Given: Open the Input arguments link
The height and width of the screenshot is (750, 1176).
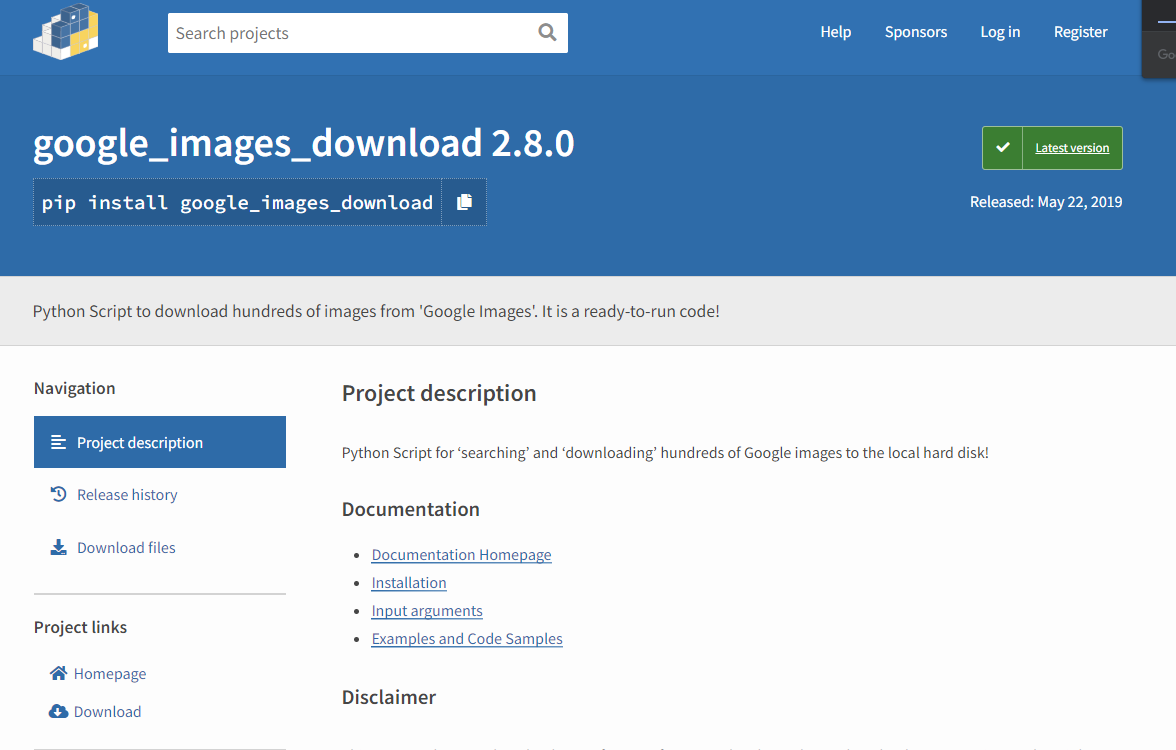Looking at the screenshot, I should coord(427,611).
